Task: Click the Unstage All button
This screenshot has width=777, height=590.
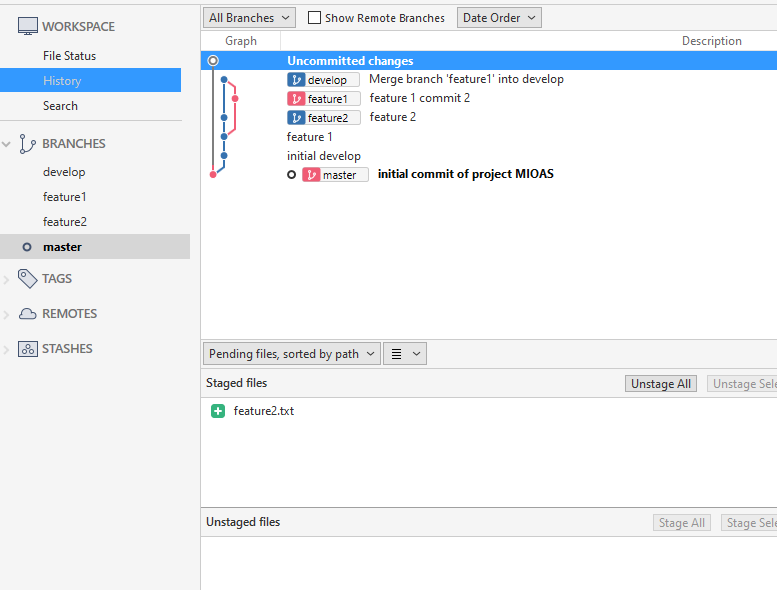Action: pyautogui.click(x=661, y=383)
